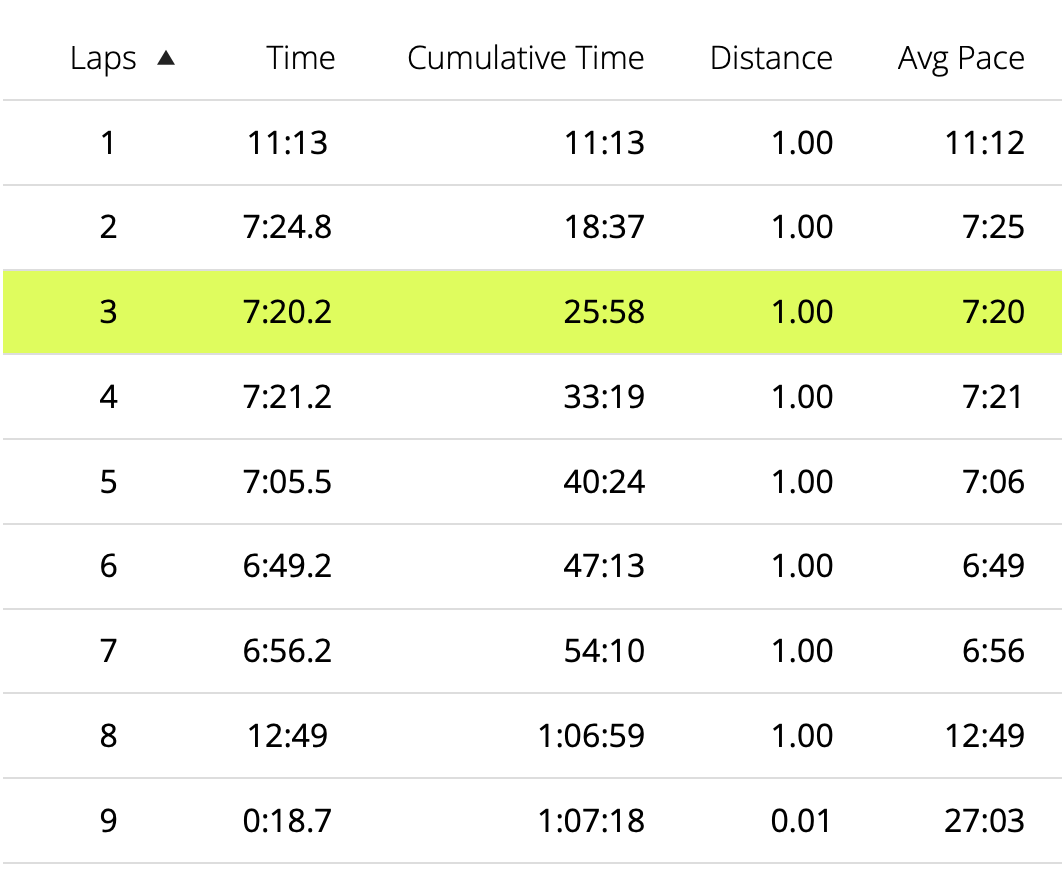
Task: Click cumulative time 1:07:18 cell
Action: [591, 820]
